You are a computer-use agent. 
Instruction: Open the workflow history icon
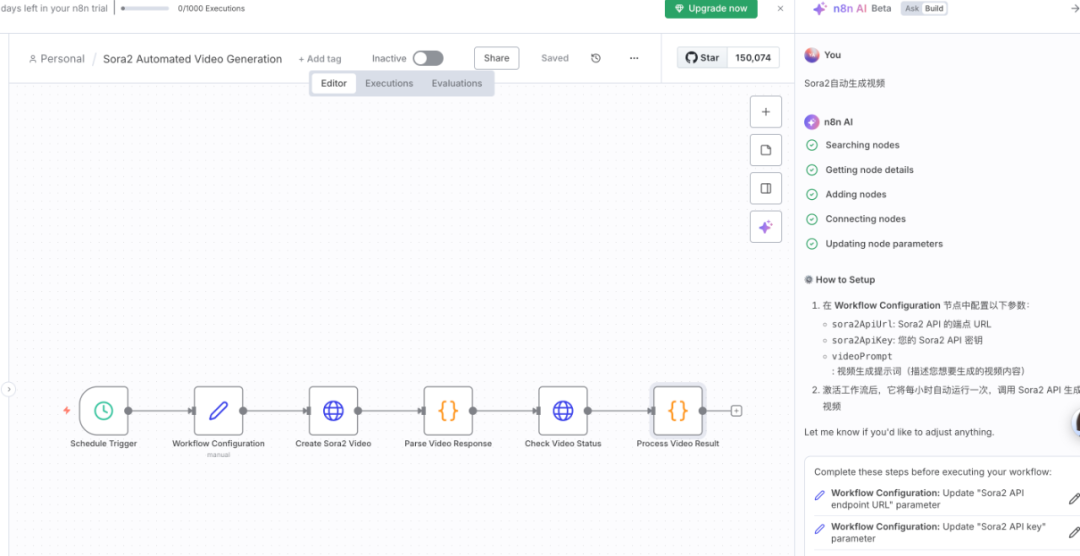596,58
